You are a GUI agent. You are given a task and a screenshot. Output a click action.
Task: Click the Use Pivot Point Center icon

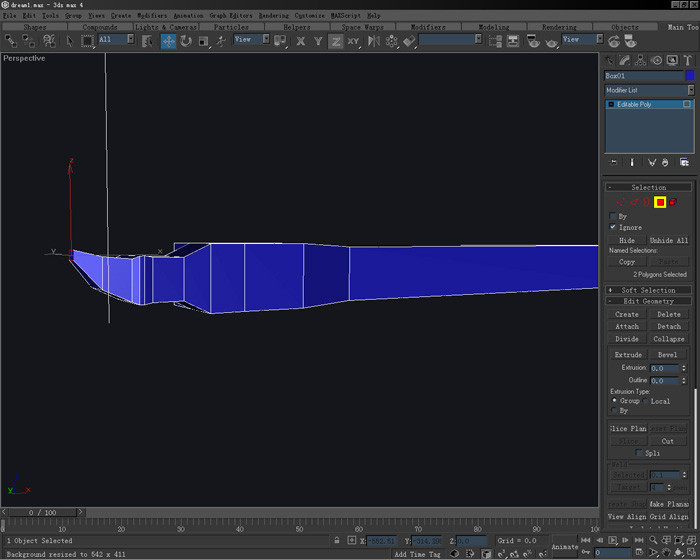click(x=280, y=41)
